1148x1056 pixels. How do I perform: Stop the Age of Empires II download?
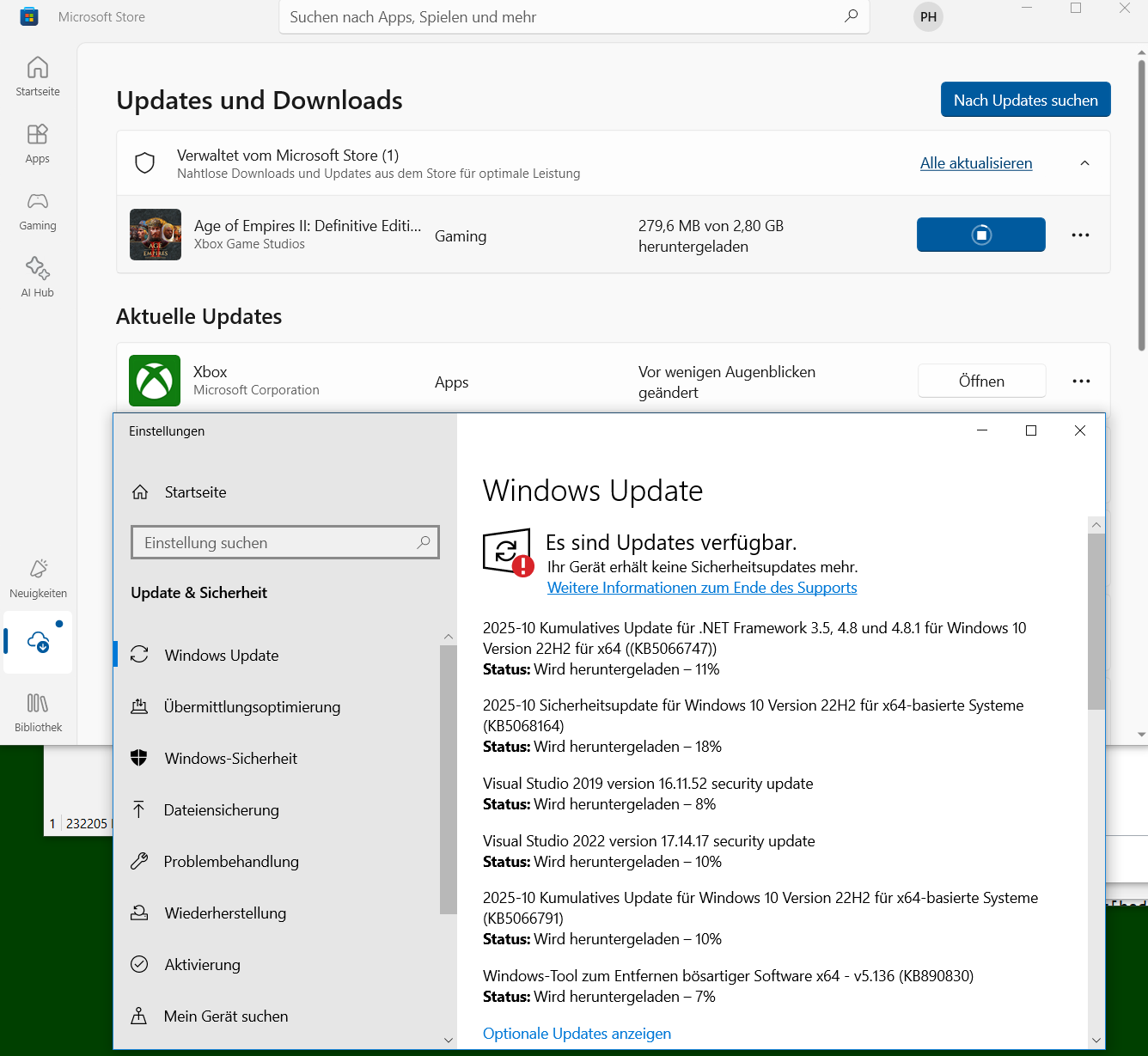[980, 235]
